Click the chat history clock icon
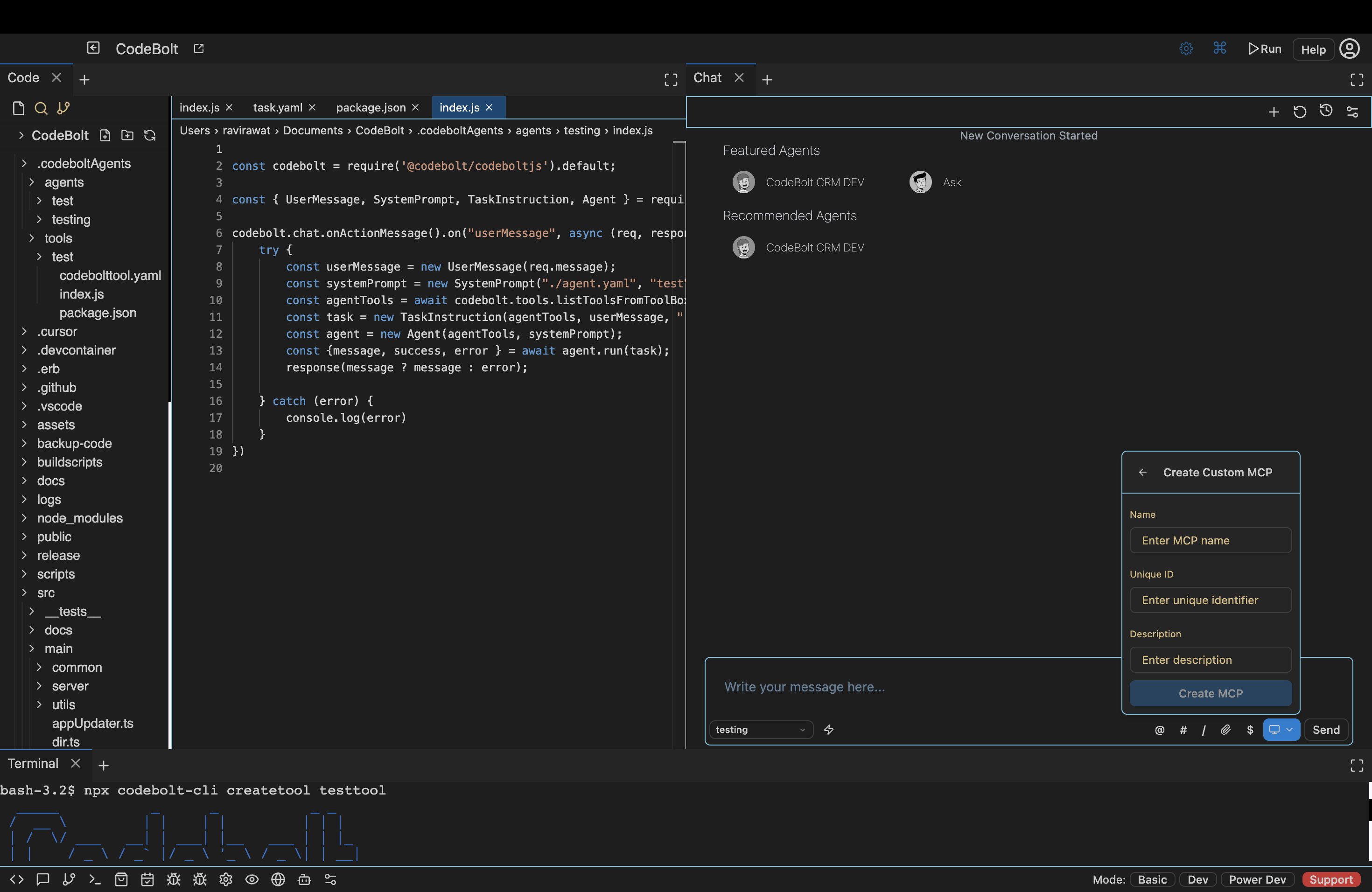Screen dimensions: 1372x892 coord(1326,111)
